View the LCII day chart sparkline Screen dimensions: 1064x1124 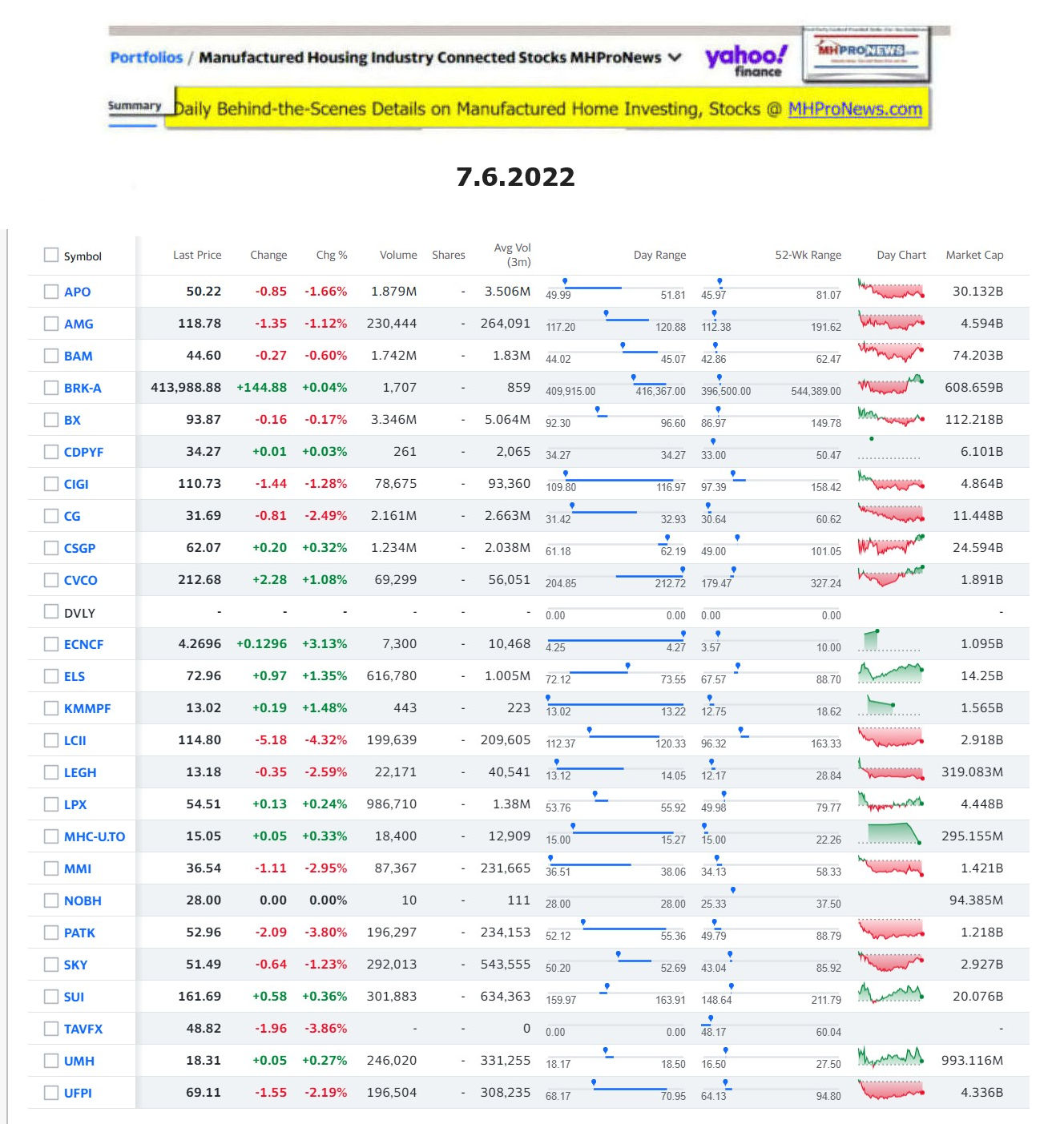pyautogui.click(x=891, y=737)
